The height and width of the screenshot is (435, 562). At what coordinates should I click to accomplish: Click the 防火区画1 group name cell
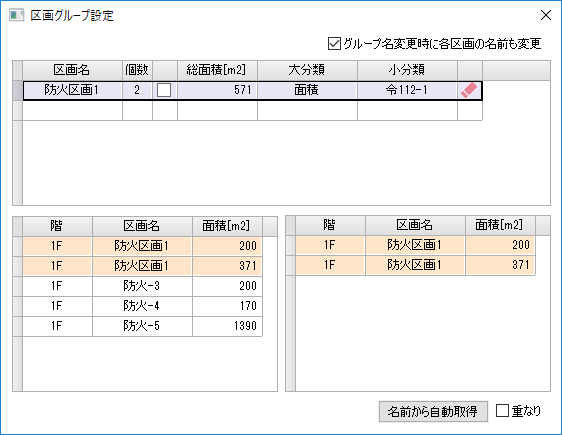coord(72,90)
